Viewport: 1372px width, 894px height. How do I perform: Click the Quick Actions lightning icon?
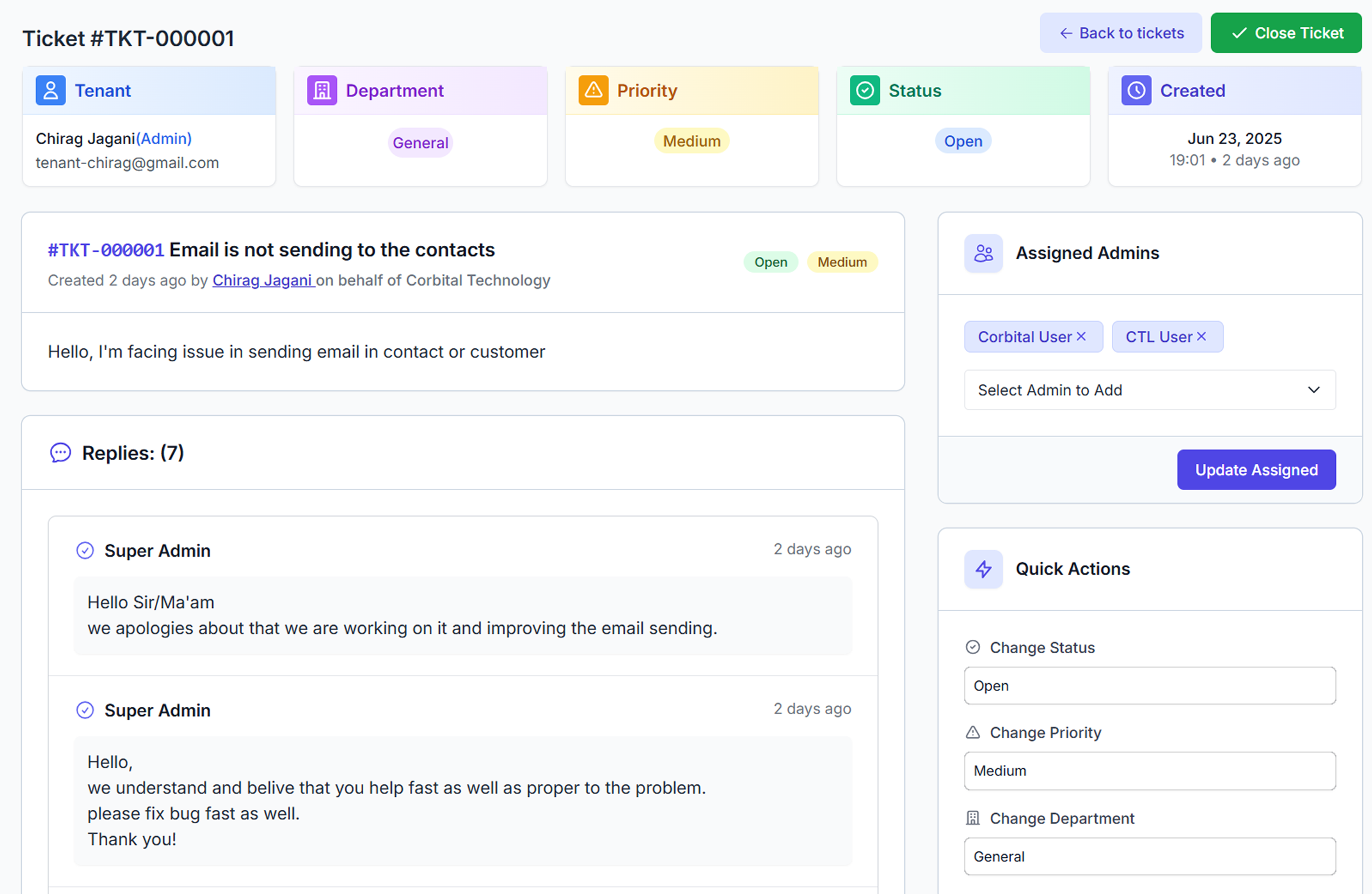[983, 569]
